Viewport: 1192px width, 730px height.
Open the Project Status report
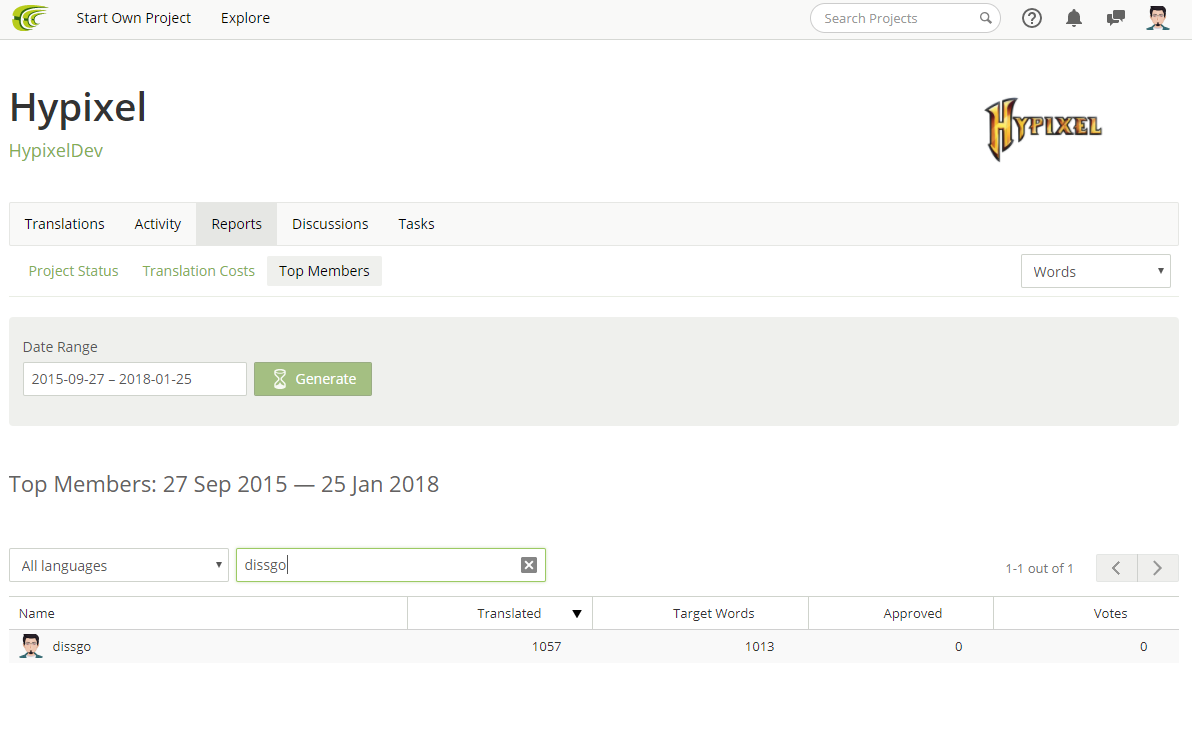[74, 271]
